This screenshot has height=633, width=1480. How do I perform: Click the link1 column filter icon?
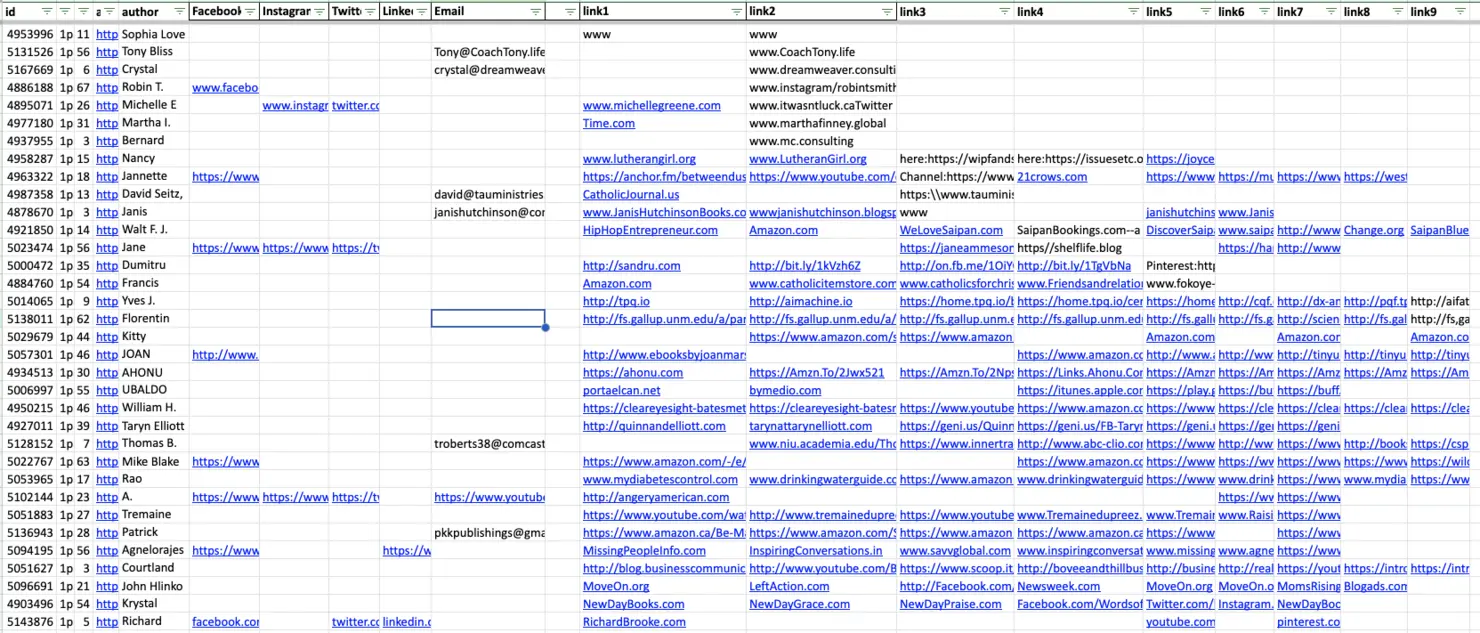pyautogui.click(x=737, y=12)
